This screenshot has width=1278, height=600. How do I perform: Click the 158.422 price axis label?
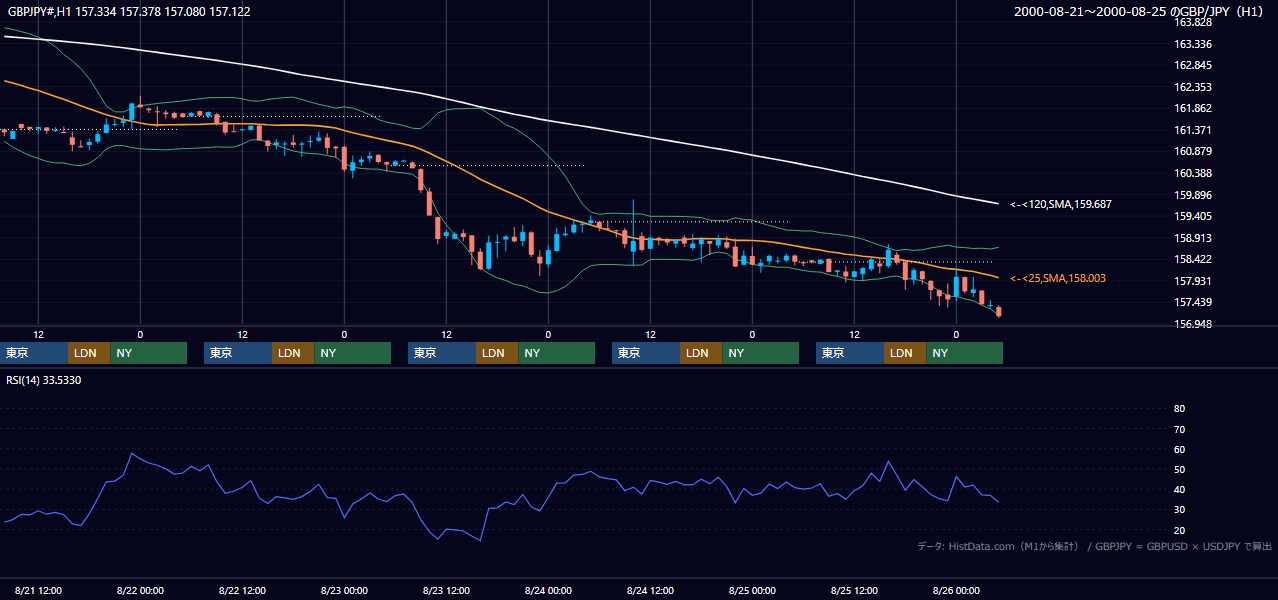[1193, 259]
